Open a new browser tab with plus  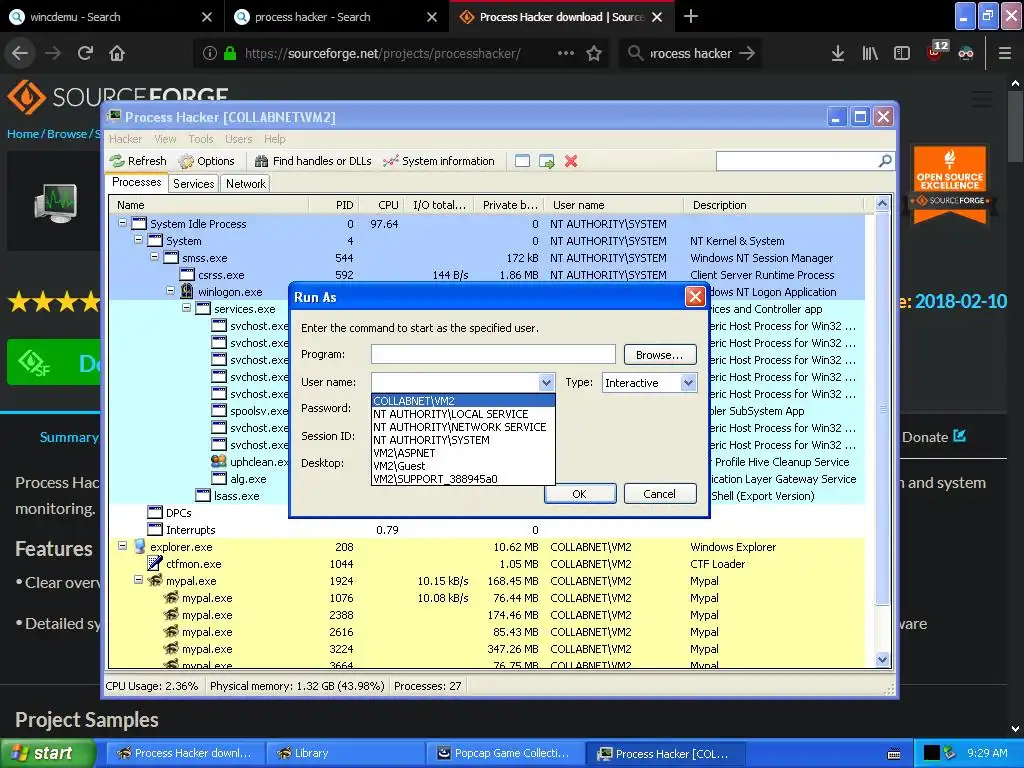690,16
